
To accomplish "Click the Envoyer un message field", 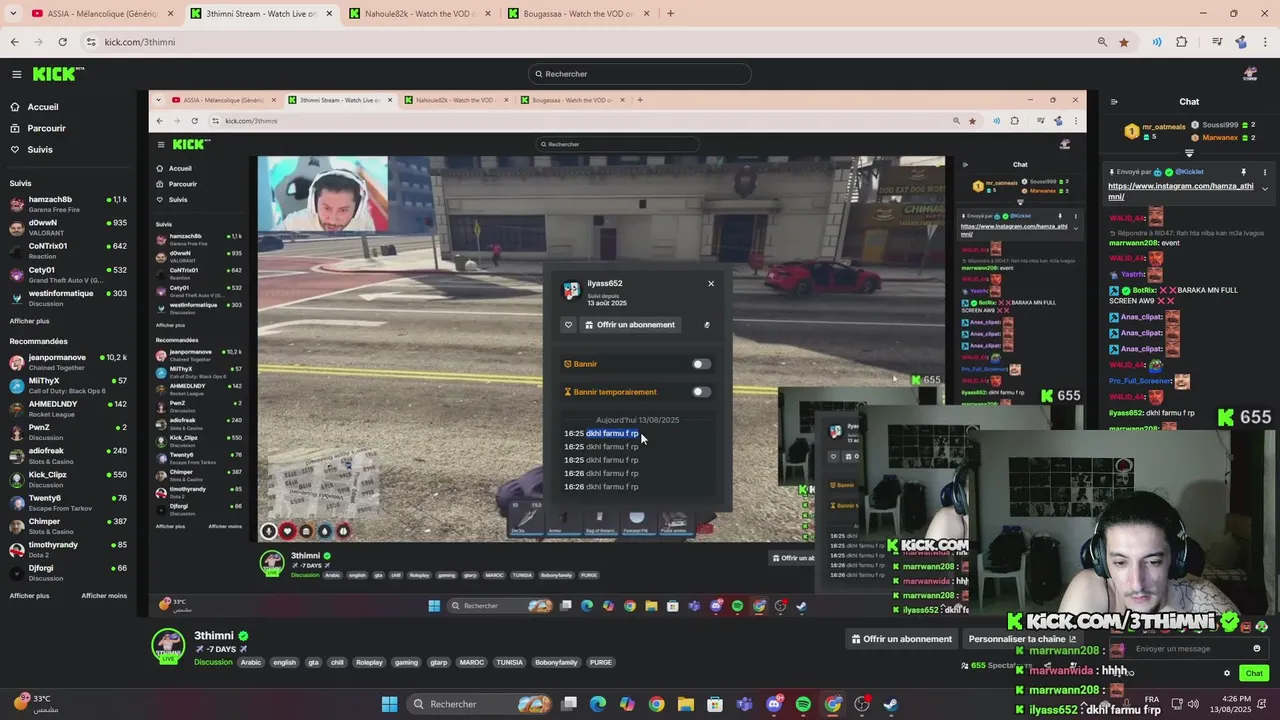I will (1190, 648).
